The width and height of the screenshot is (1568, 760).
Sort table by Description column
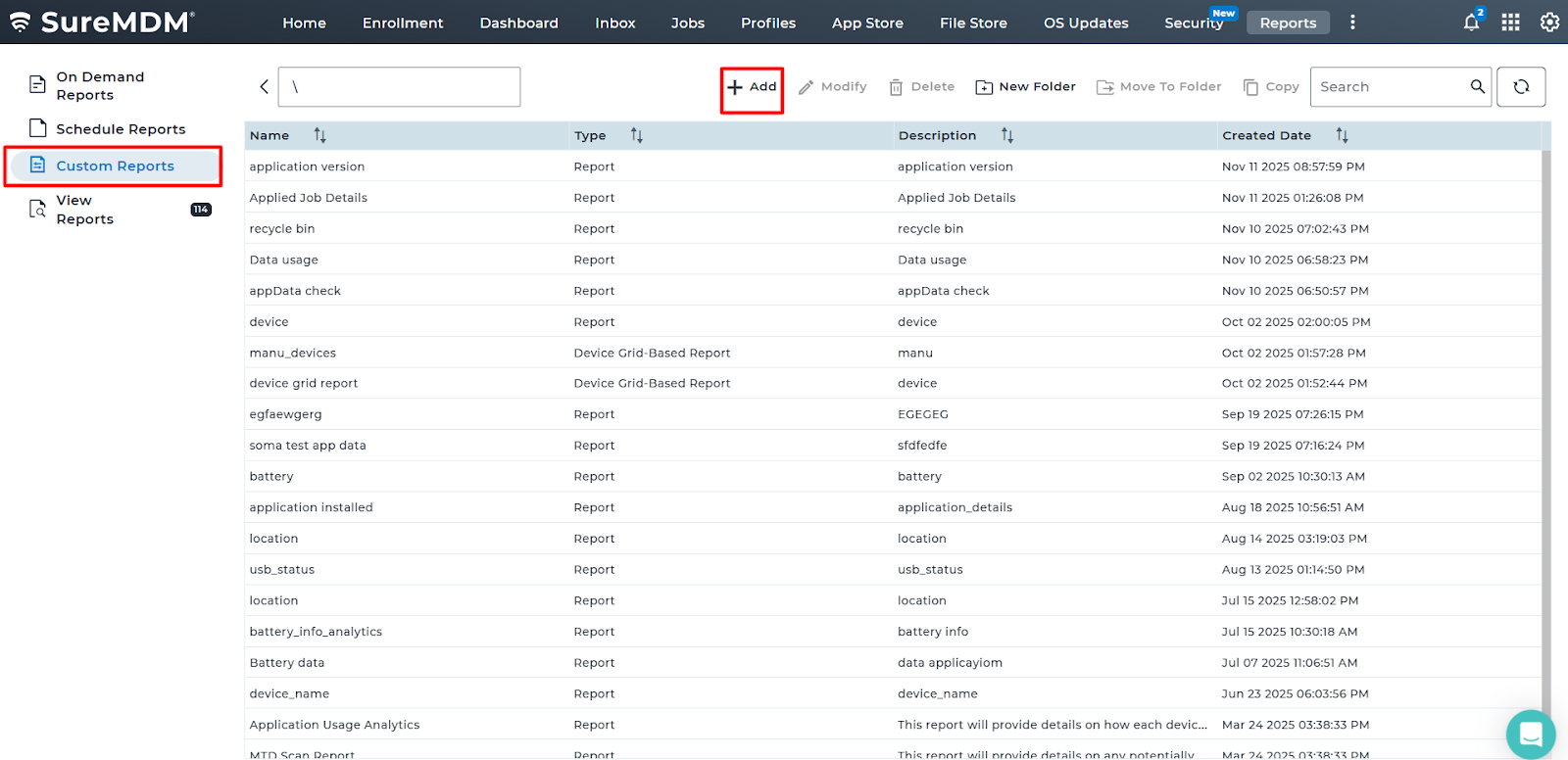(1006, 136)
